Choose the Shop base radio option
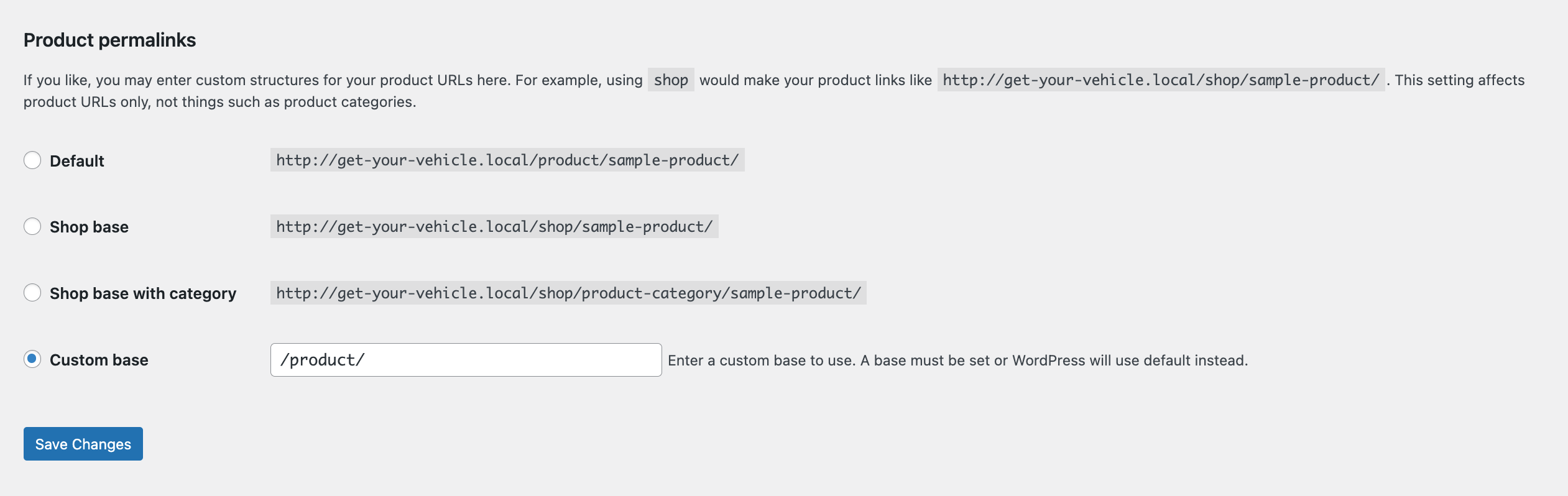The height and width of the screenshot is (496, 1568). coord(32,226)
